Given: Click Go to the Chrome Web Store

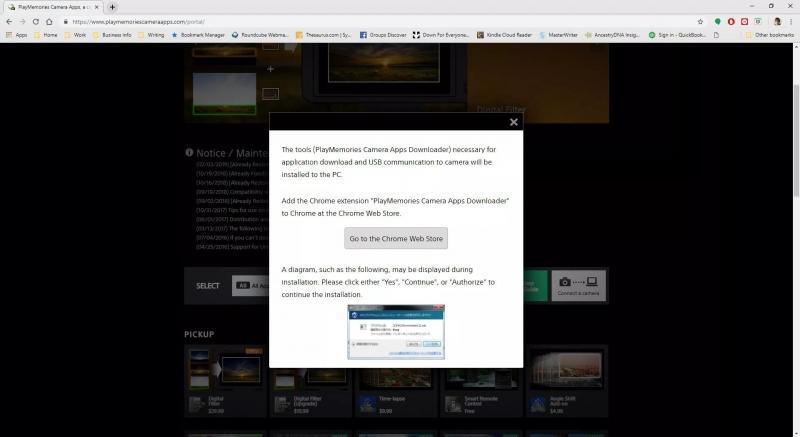Looking at the screenshot, I should [396, 239].
